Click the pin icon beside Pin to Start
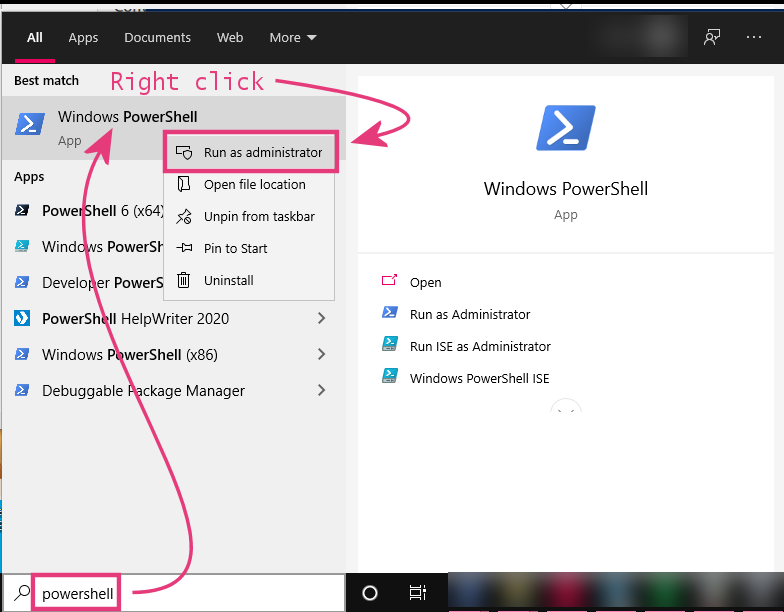784x612 pixels. coord(184,248)
